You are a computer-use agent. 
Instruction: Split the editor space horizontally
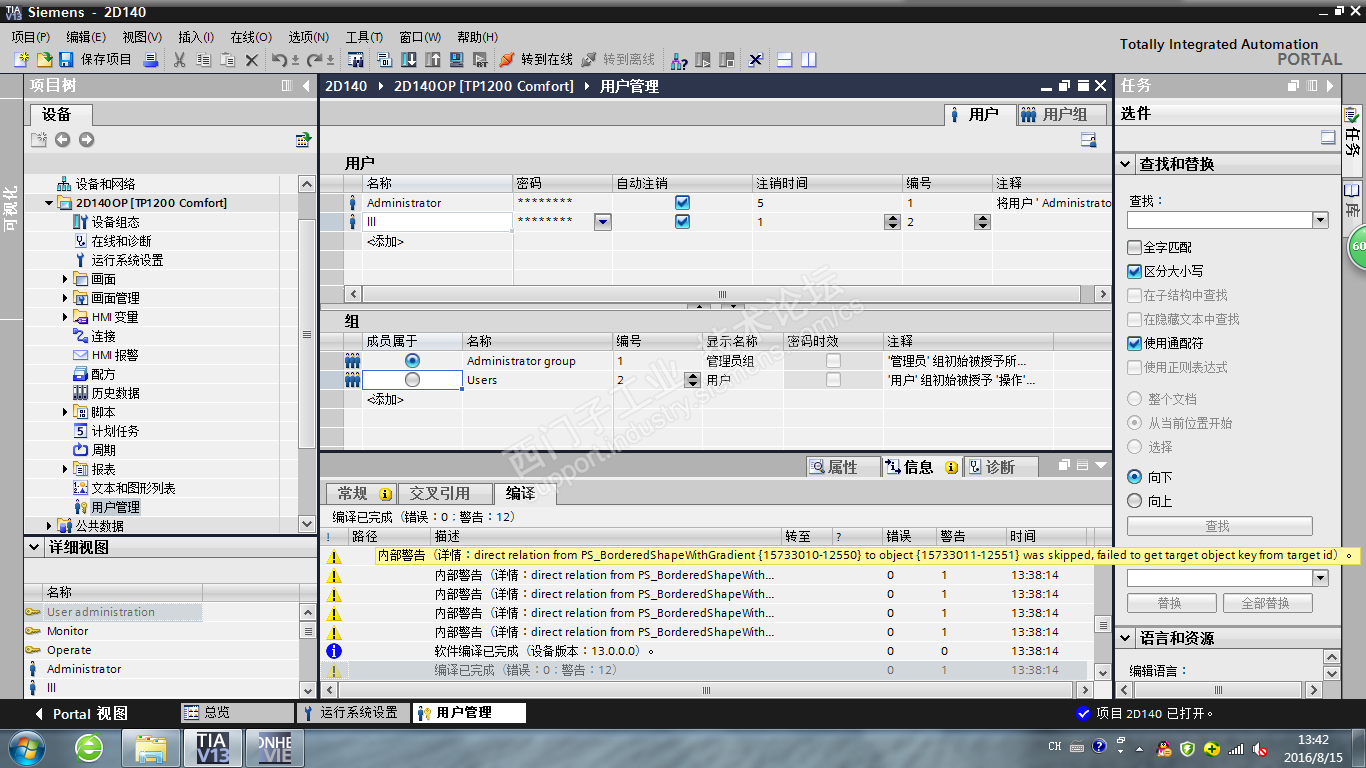coord(785,60)
